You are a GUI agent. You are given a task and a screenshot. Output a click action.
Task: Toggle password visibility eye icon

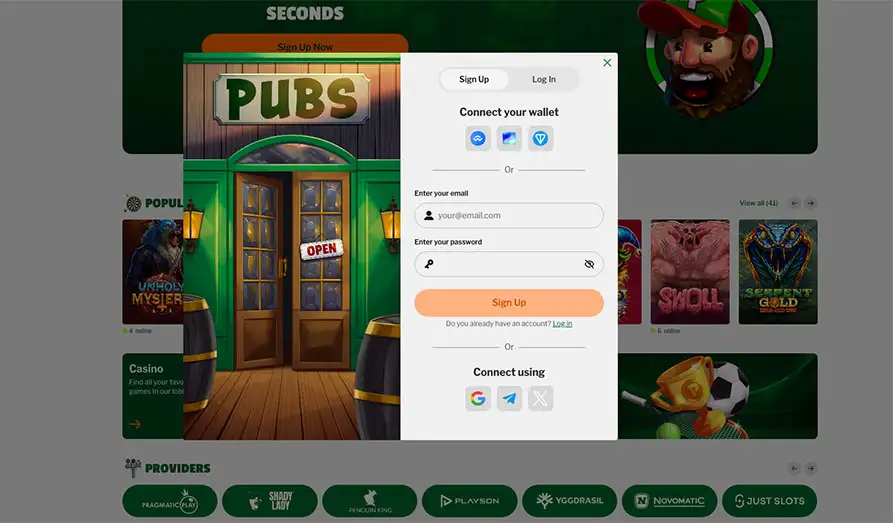tap(589, 264)
